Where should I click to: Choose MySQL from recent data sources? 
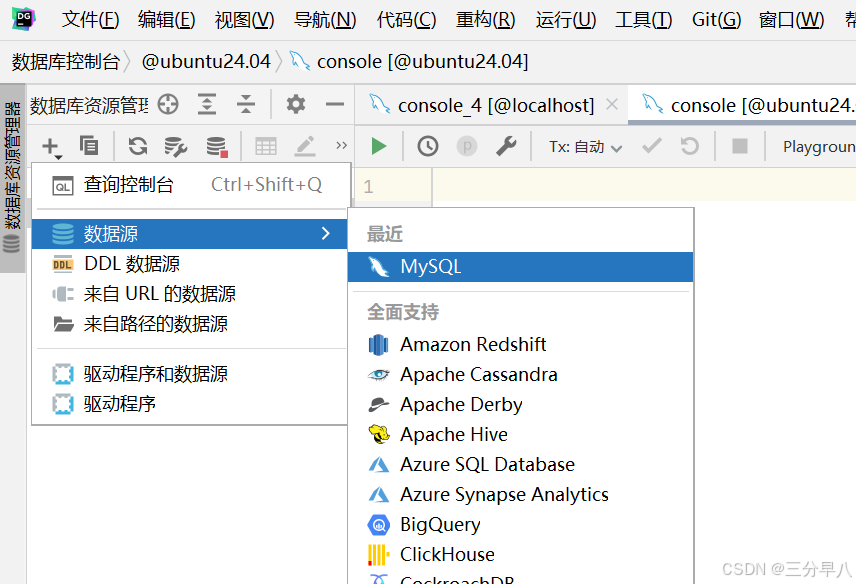(x=520, y=267)
